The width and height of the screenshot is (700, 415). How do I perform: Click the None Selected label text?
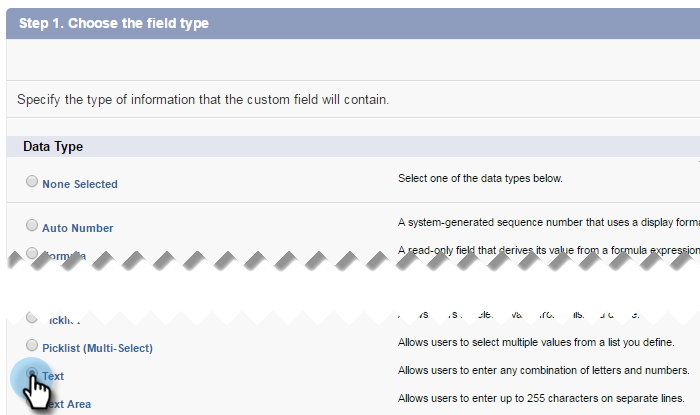coord(80,184)
